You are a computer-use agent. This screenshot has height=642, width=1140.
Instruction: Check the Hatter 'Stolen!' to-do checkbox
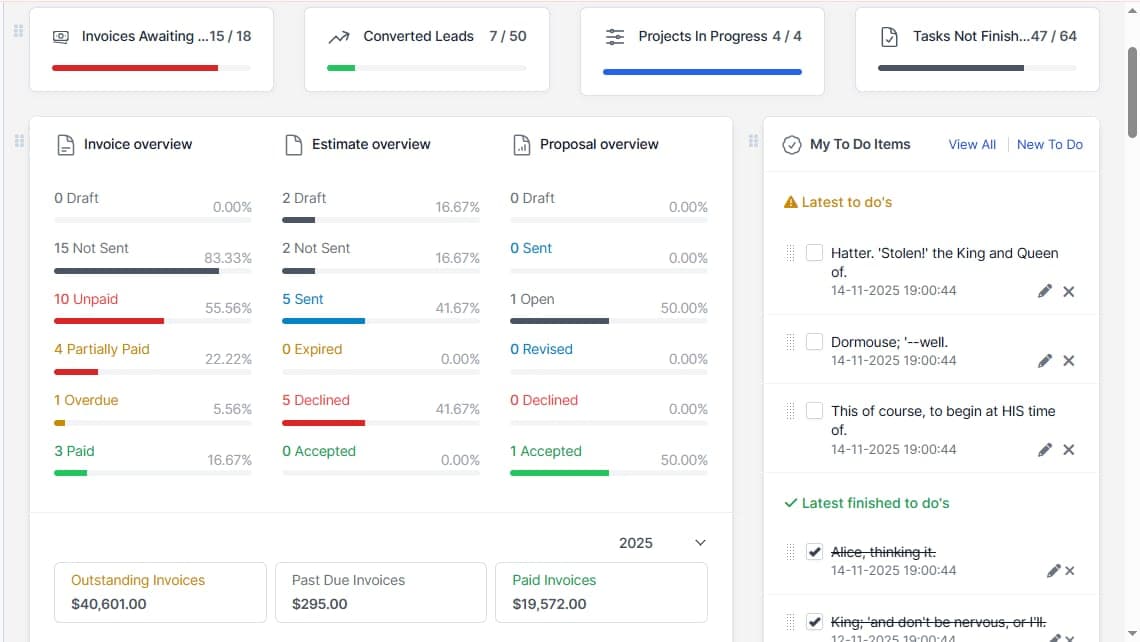coord(814,252)
